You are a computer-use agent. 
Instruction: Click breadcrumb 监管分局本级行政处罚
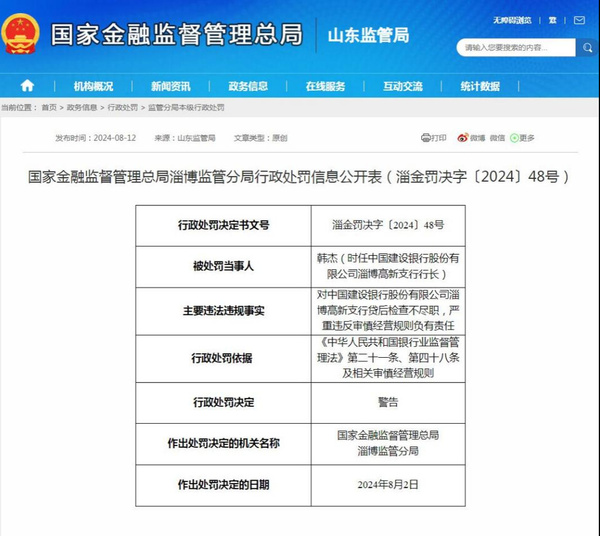pos(186,108)
